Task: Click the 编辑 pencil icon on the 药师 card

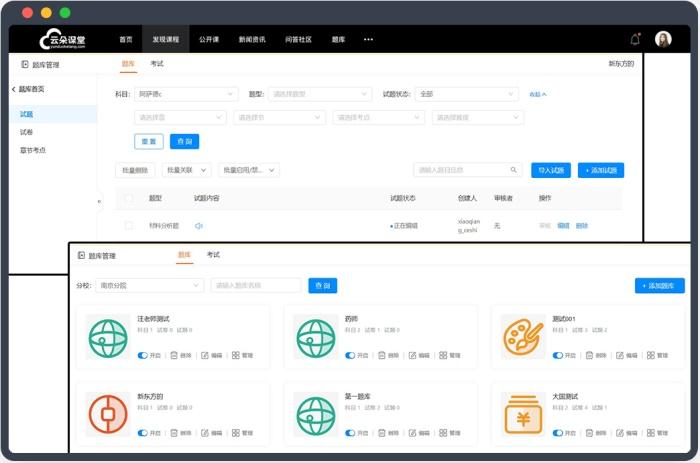Action: coord(412,355)
